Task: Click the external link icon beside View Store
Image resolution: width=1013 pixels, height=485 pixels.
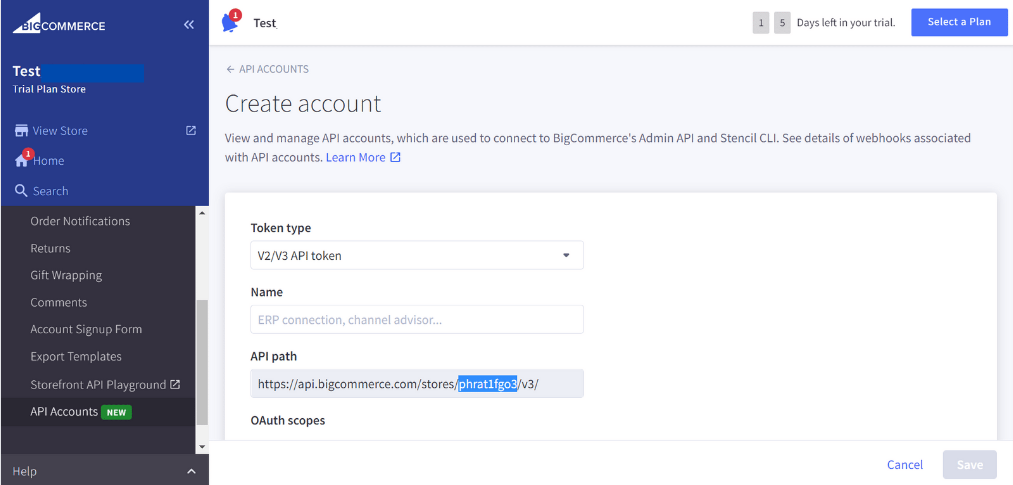Action: tap(191, 130)
